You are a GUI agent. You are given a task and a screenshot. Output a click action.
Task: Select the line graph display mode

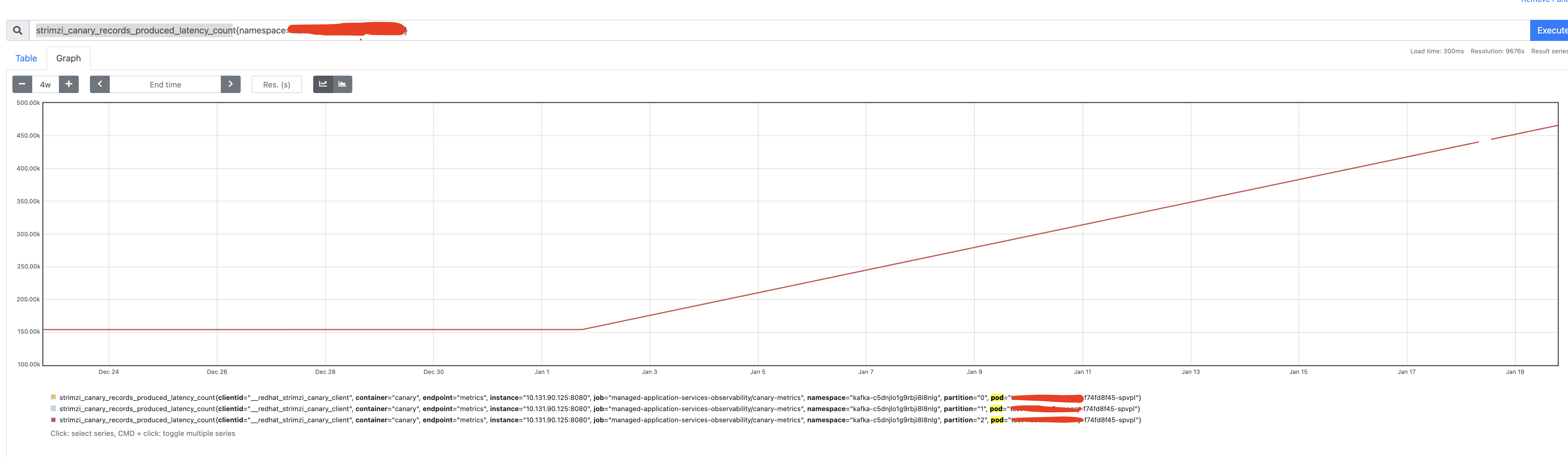pyautogui.click(x=323, y=84)
